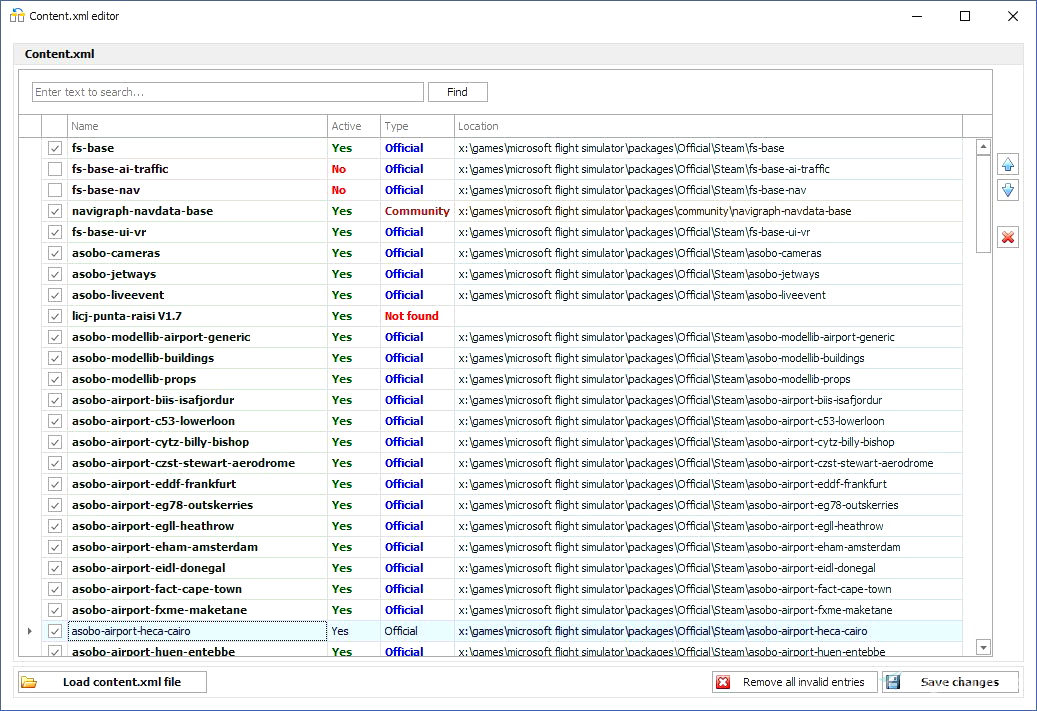Select asobo-airport-czst-stewart-aerodrome name cell

pyautogui.click(x=197, y=463)
